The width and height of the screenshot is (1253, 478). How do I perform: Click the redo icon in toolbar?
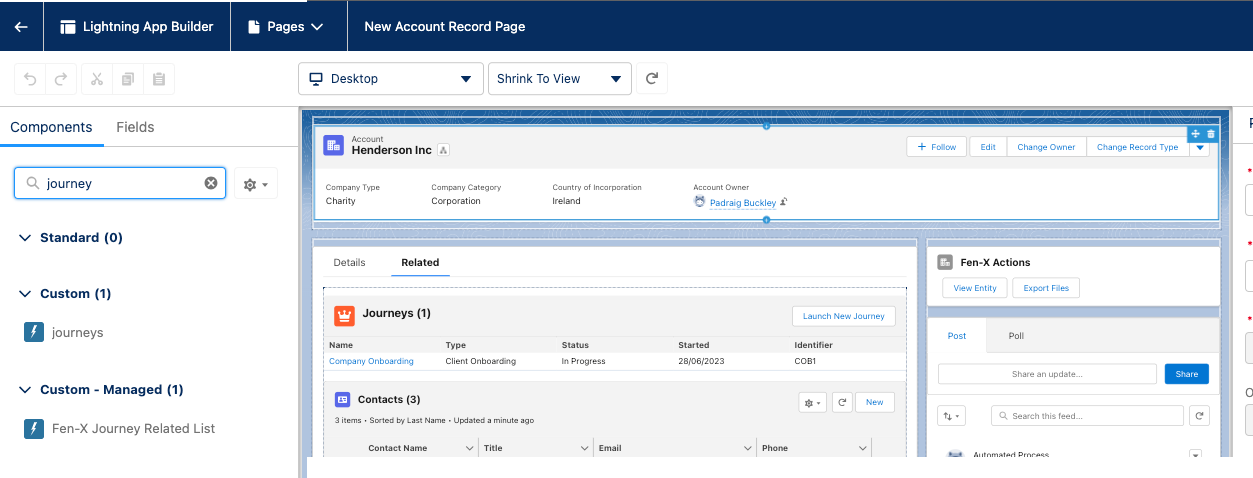(60, 79)
